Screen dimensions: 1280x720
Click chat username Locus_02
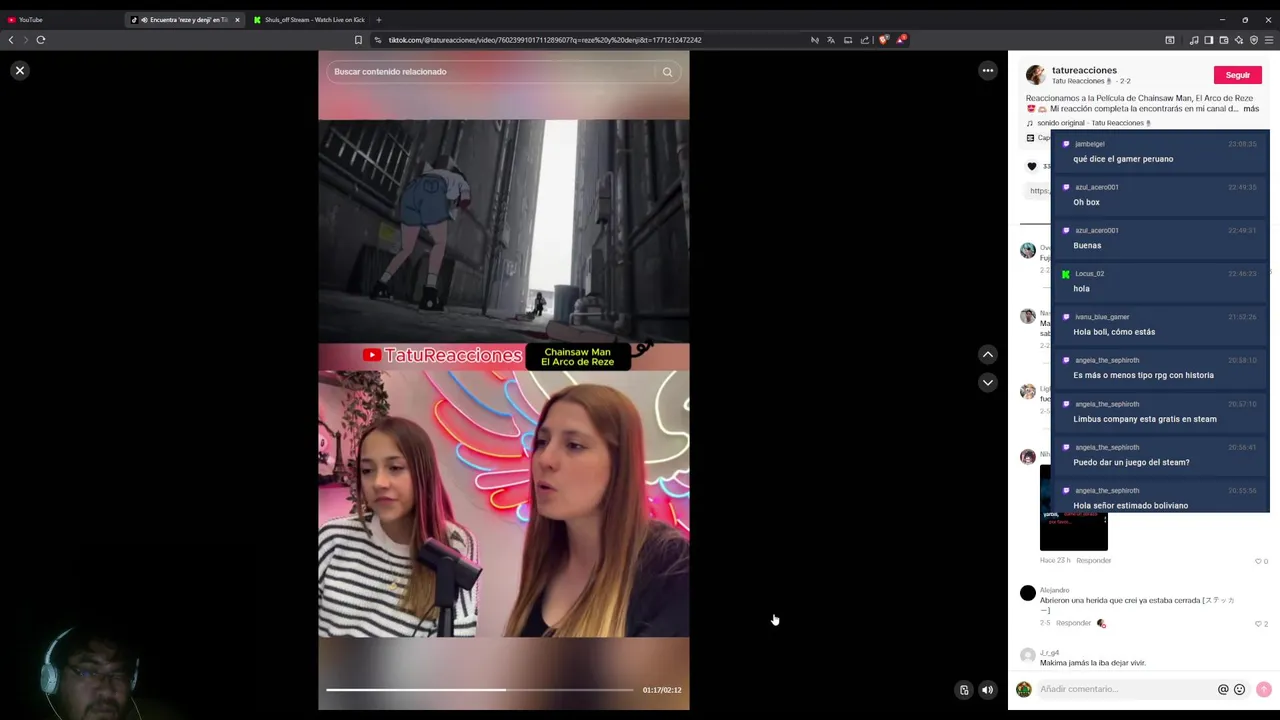[1089, 274]
